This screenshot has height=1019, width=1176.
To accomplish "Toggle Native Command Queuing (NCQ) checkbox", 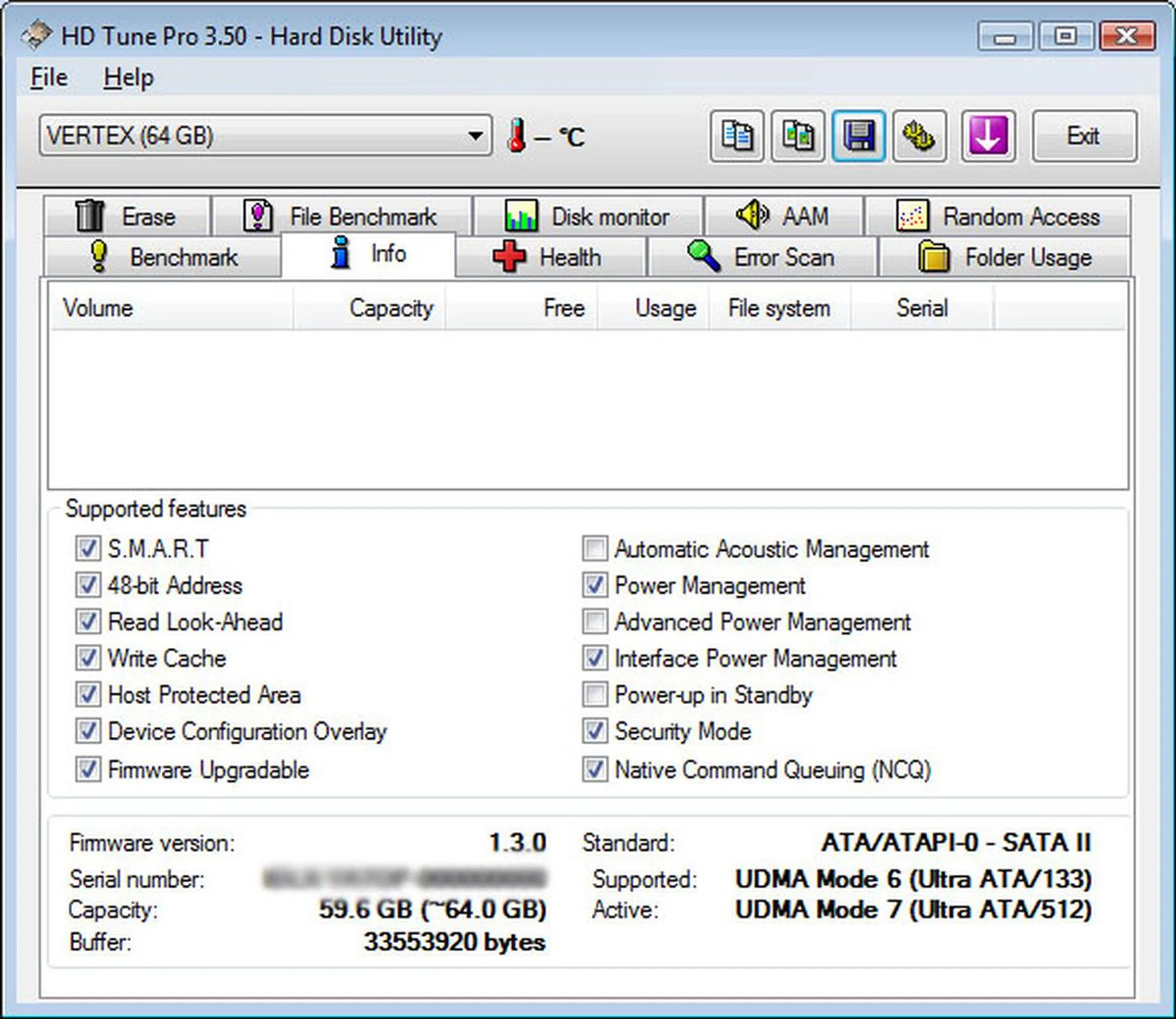I will point(595,769).
